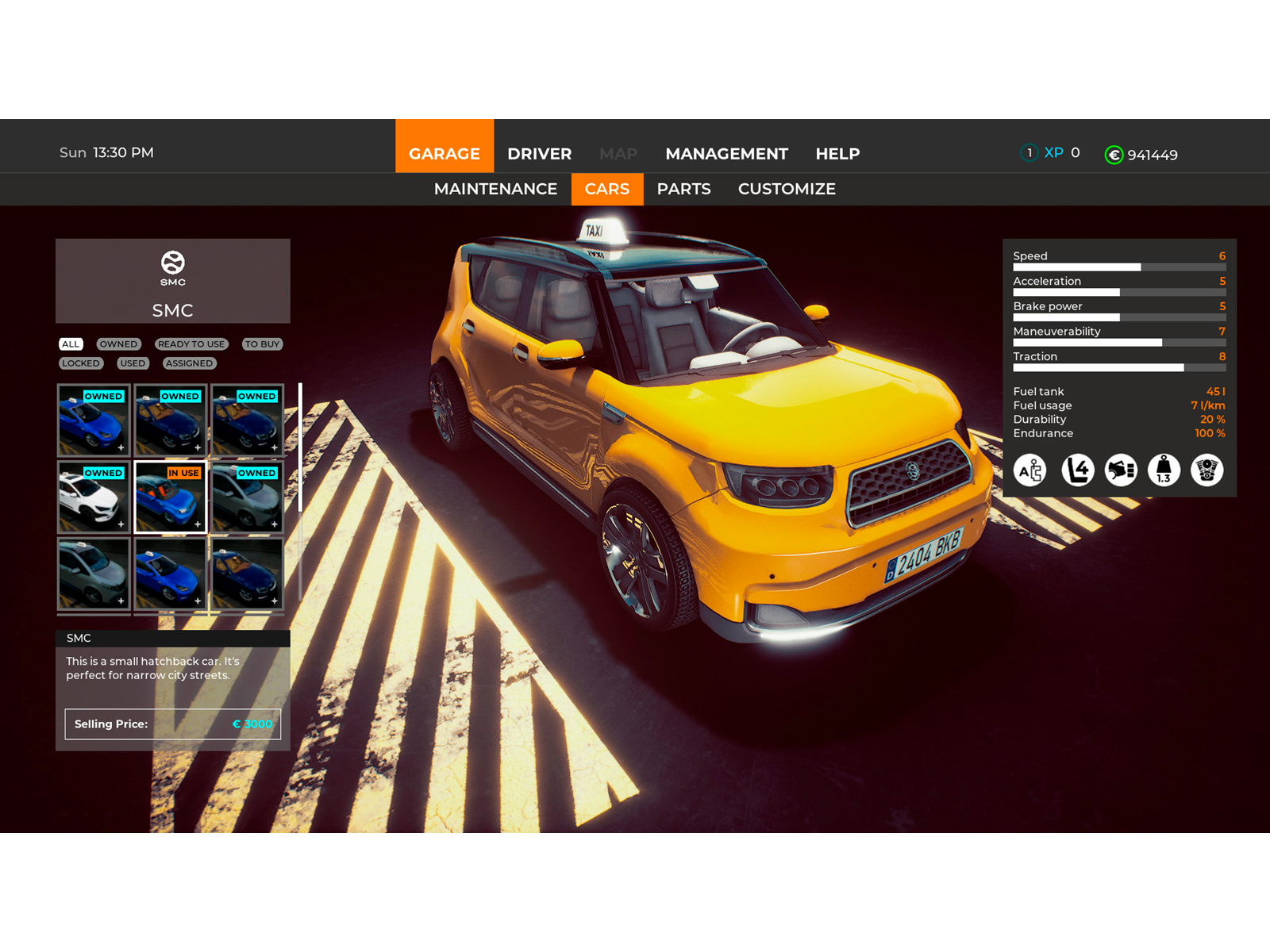Select the white car thumbnail

click(94, 497)
